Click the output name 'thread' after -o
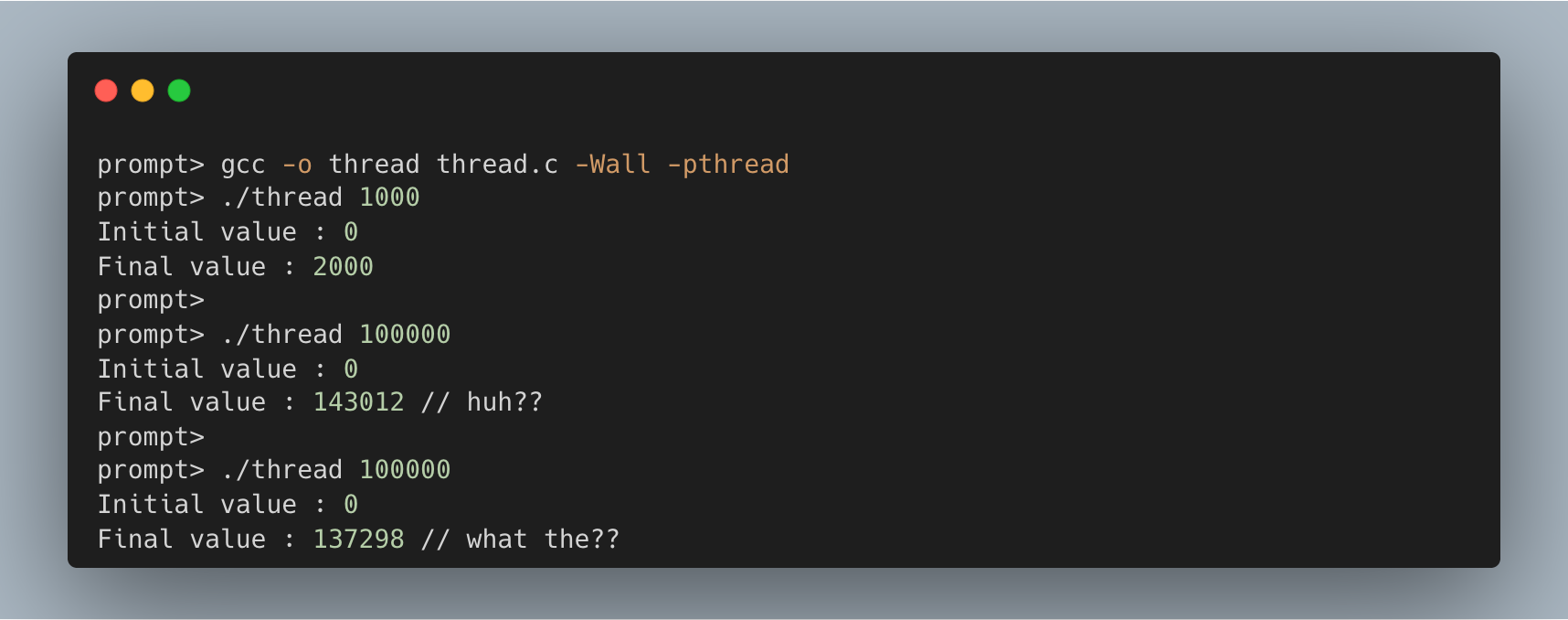This screenshot has width=1568, height=620. coord(374,165)
